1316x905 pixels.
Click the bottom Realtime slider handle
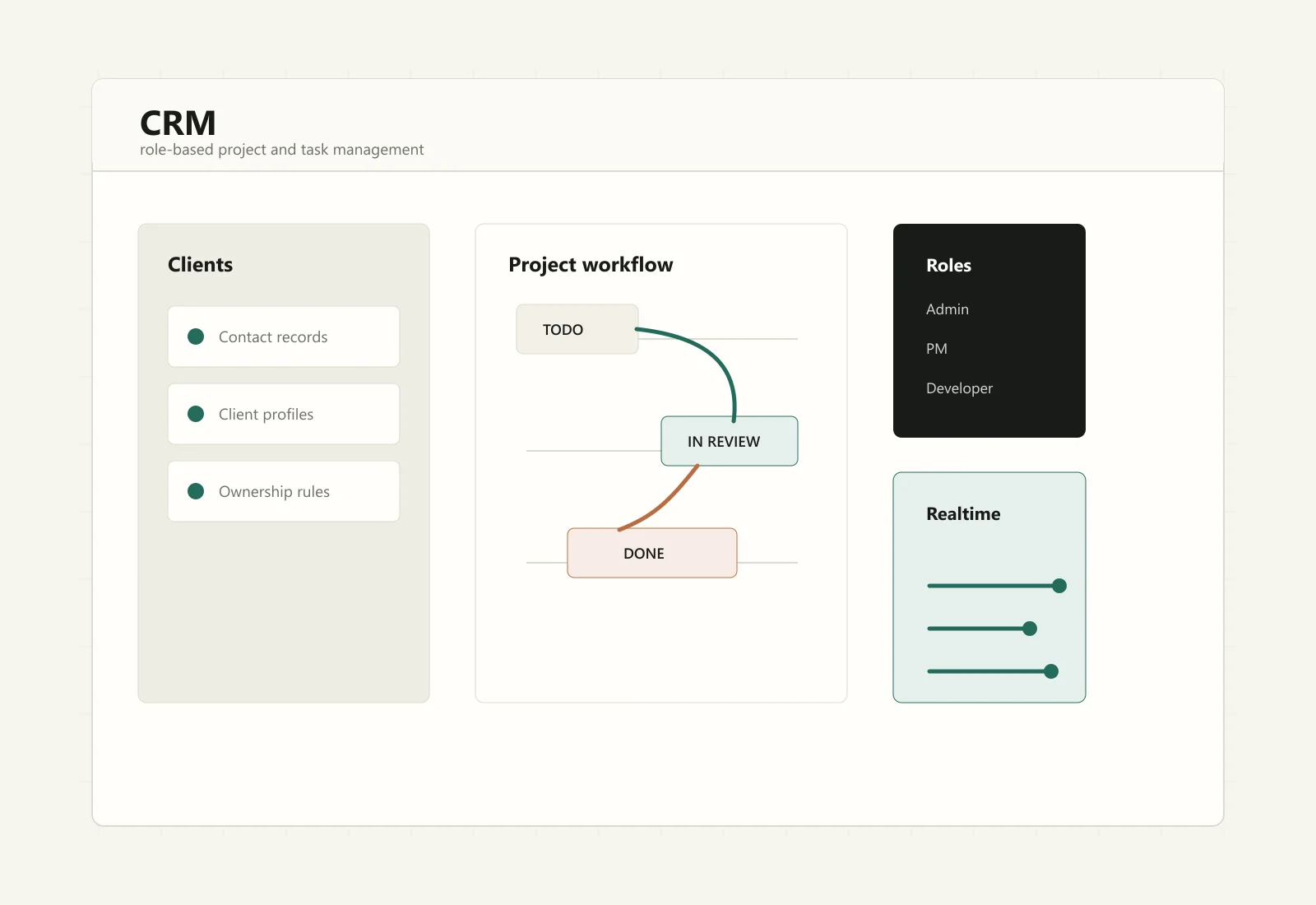pyautogui.click(x=1051, y=671)
